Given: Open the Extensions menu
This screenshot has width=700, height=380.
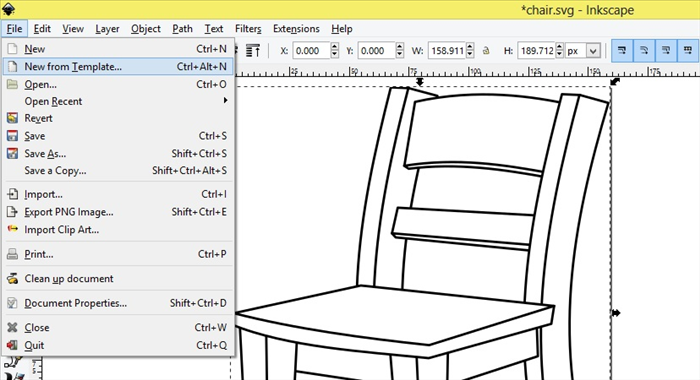Looking at the screenshot, I should [x=296, y=29].
